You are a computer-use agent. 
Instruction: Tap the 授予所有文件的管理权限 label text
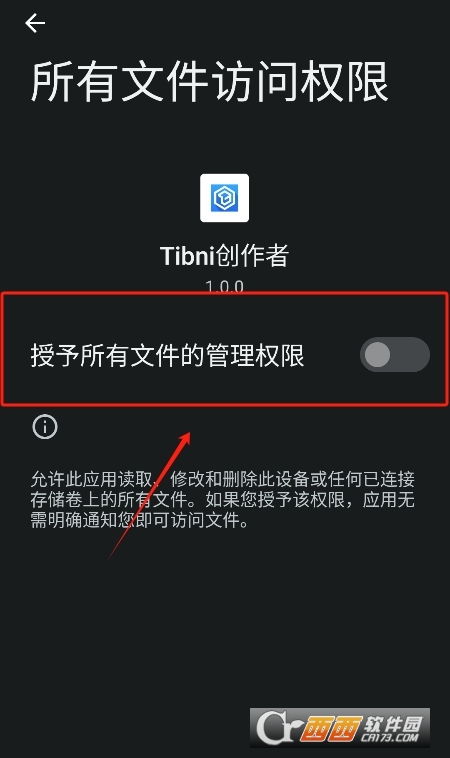(x=168, y=355)
